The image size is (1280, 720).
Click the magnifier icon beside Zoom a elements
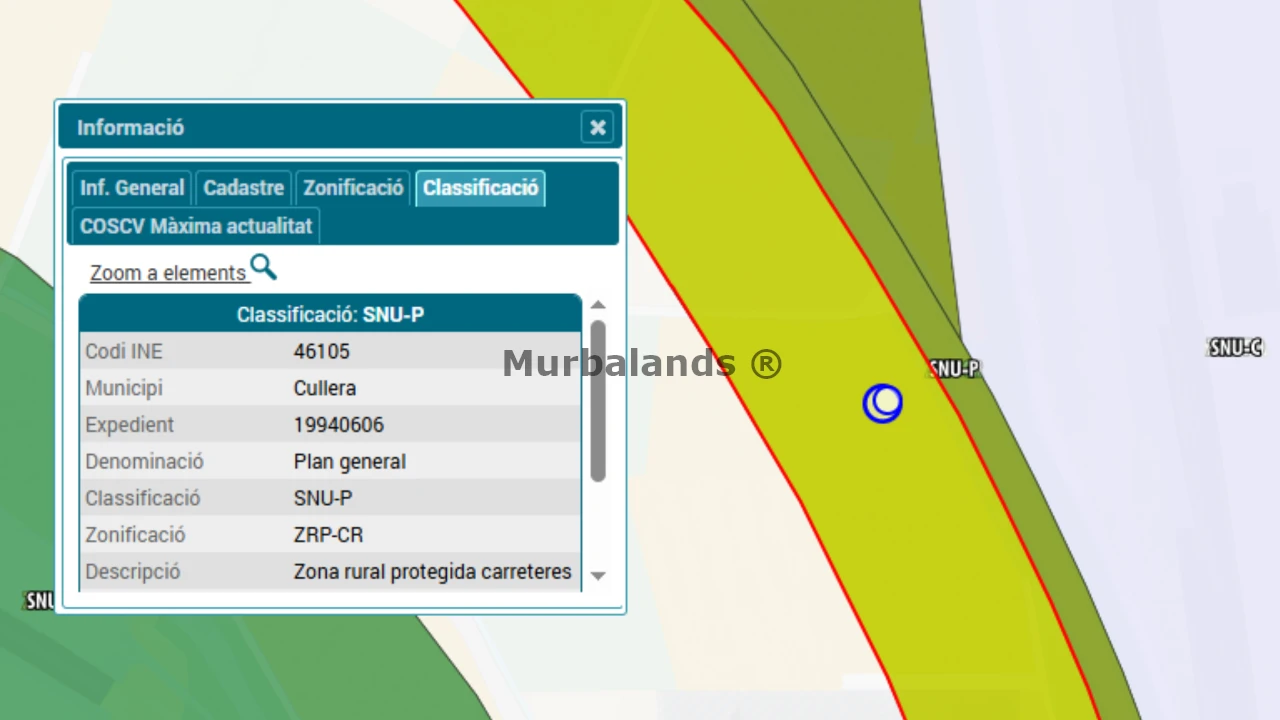tap(263, 267)
